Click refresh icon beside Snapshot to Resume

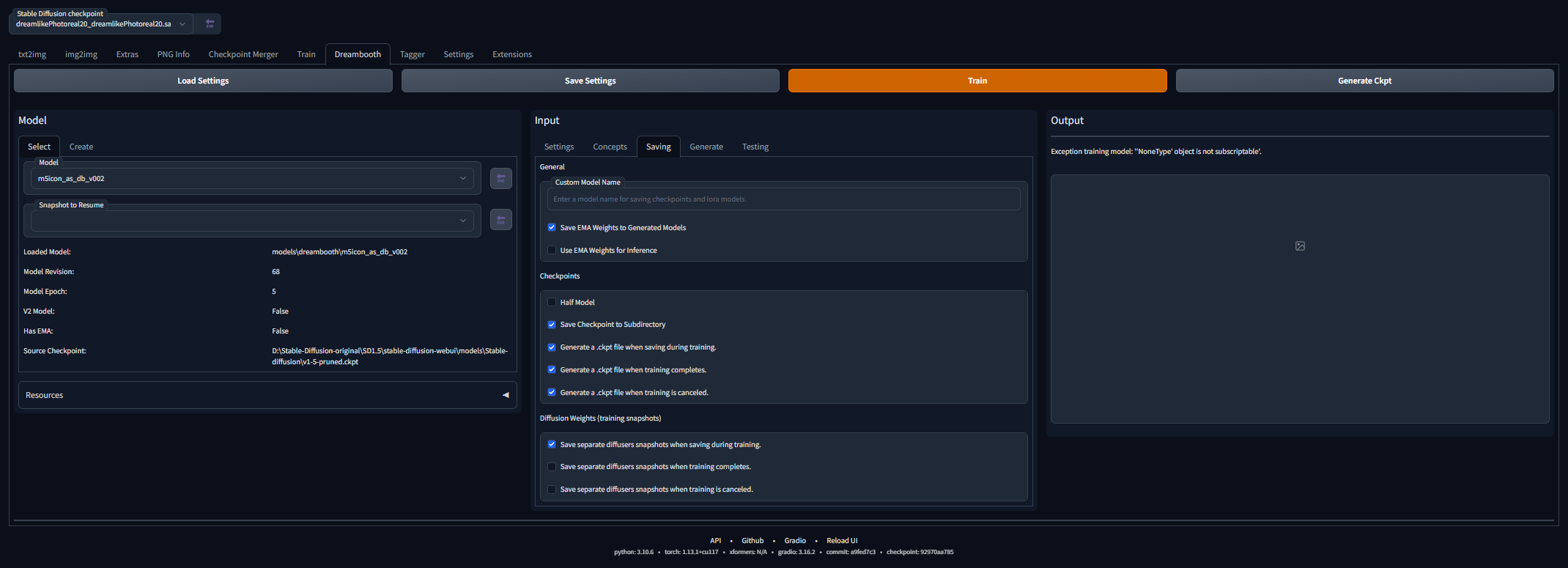pos(501,219)
